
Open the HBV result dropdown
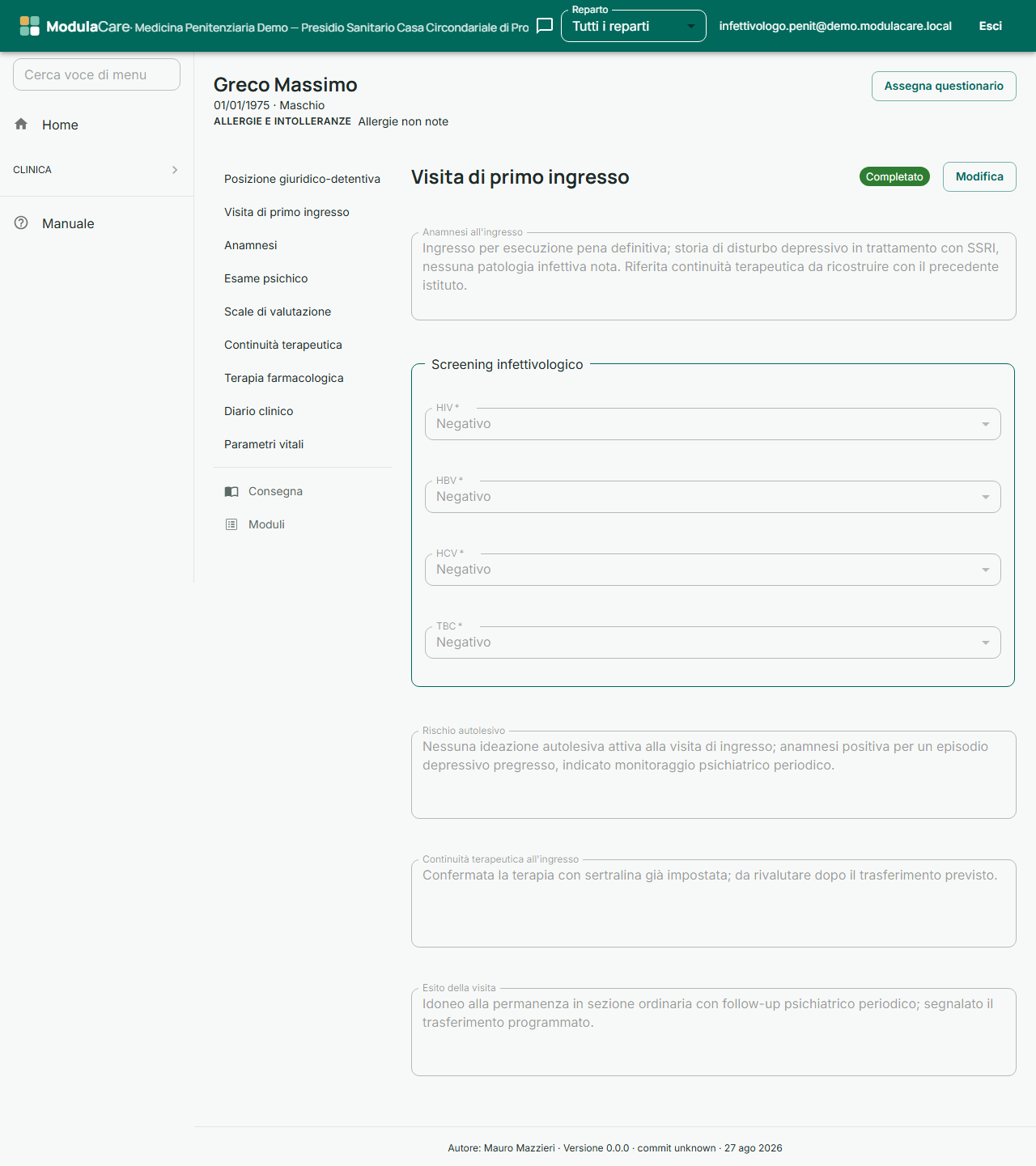(x=712, y=497)
